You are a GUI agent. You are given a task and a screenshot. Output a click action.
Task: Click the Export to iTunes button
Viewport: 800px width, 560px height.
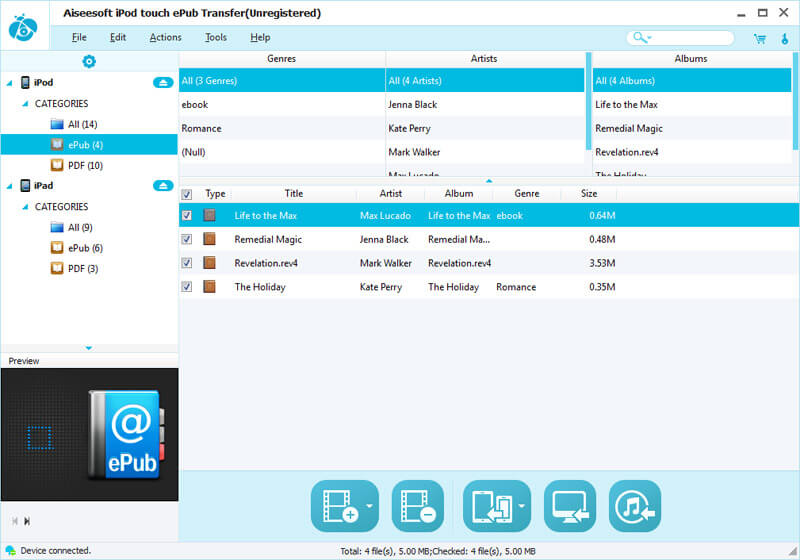click(635, 506)
